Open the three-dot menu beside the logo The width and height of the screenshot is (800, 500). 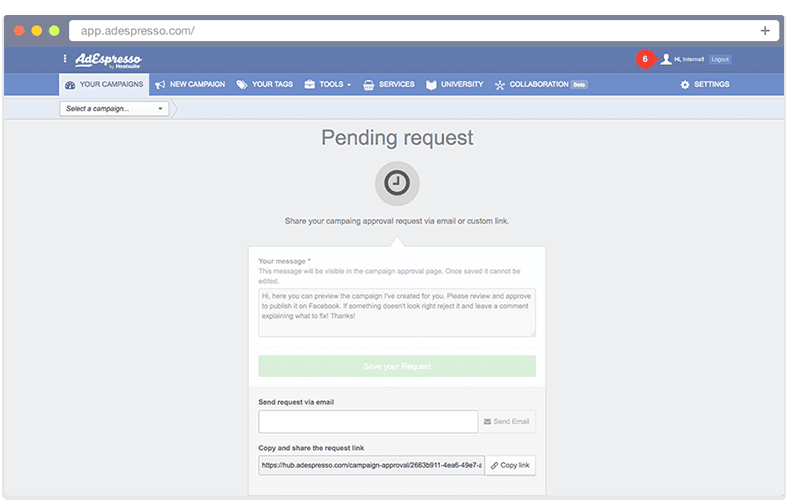(x=65, y=59)
